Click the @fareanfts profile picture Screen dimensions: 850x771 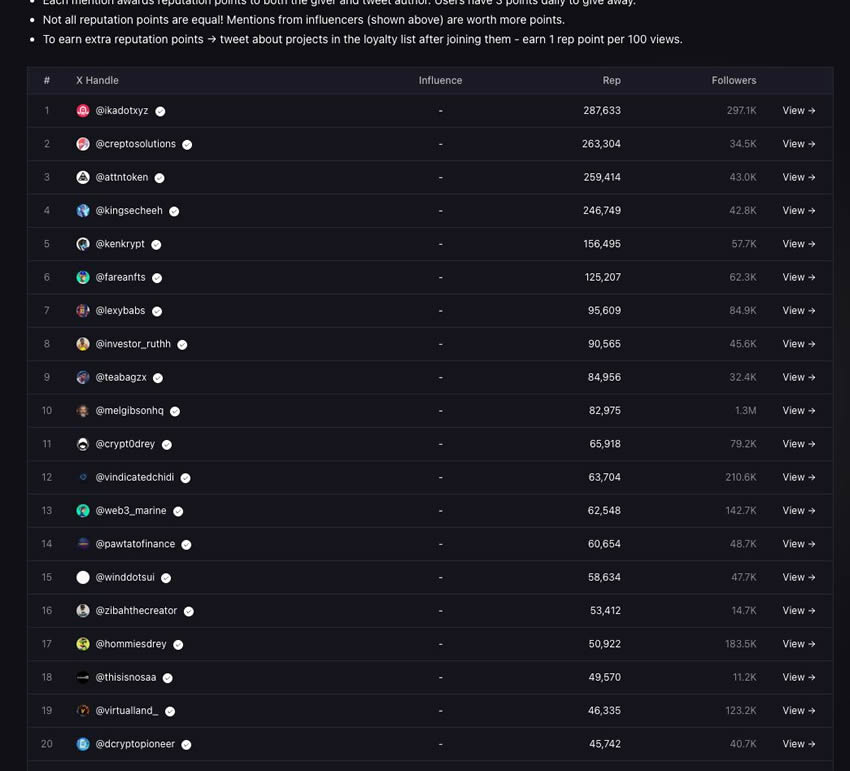tap(83, 278)
